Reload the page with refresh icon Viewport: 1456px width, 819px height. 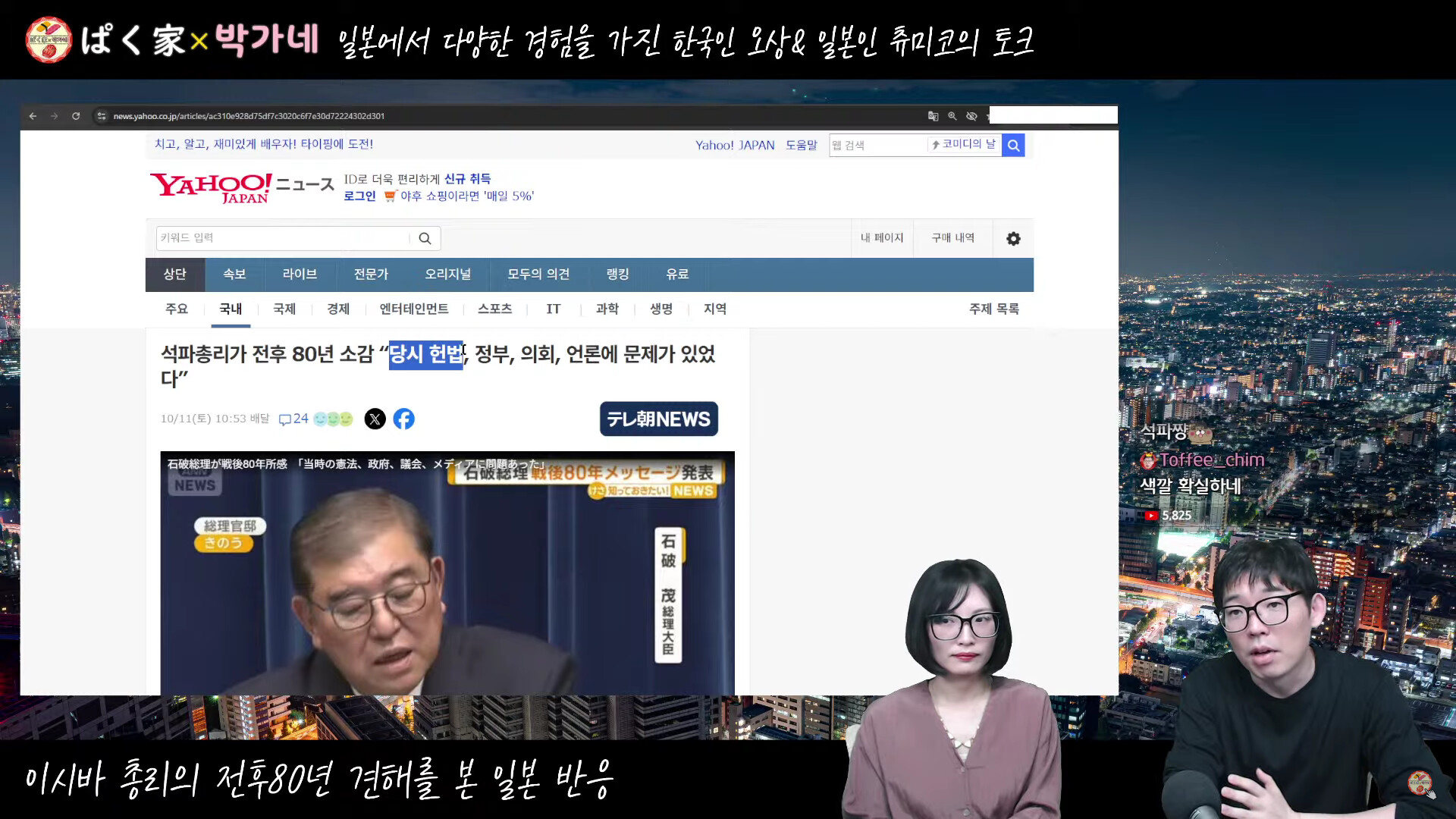pyautogui.click(x=76, y=116)
